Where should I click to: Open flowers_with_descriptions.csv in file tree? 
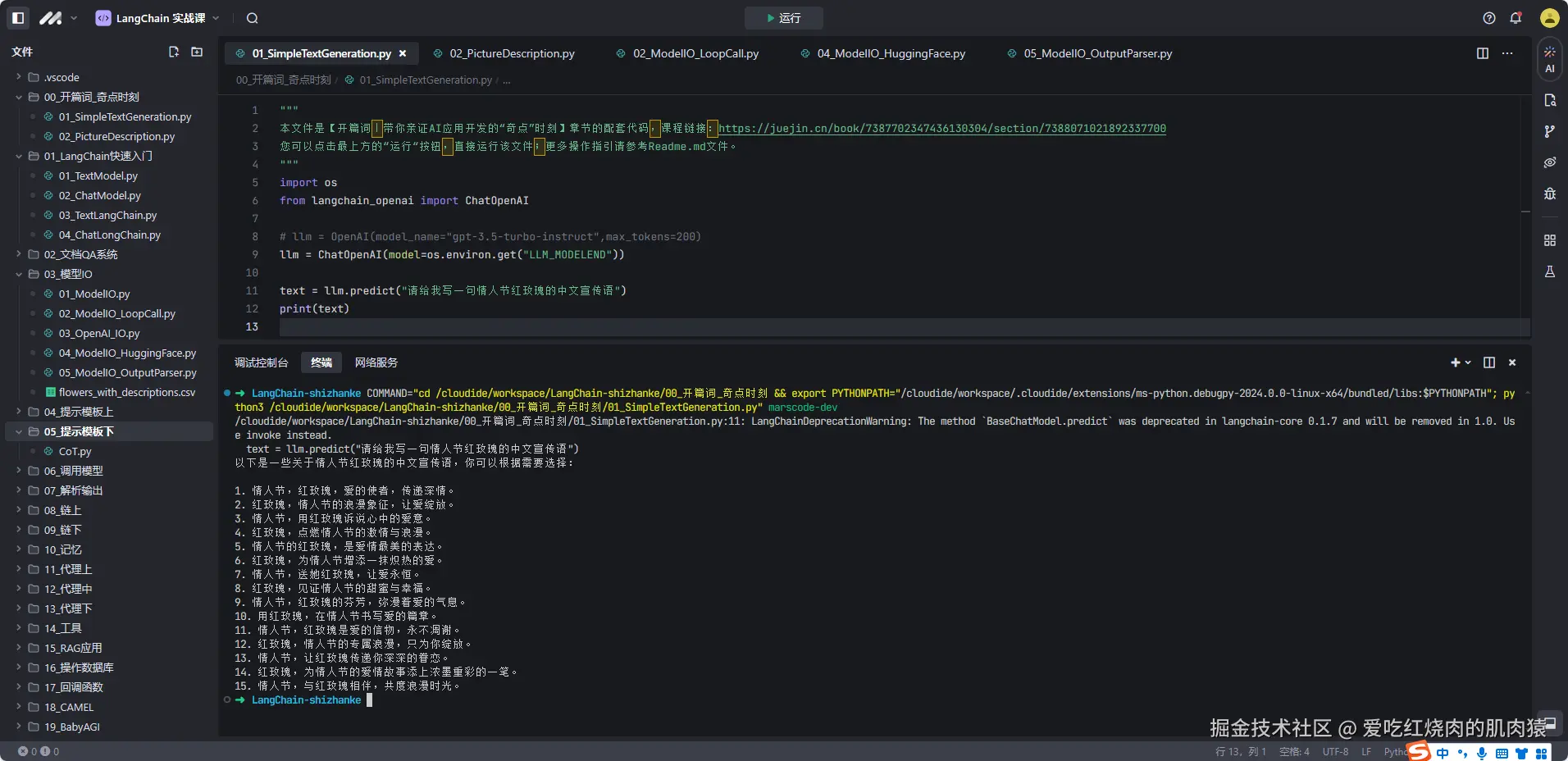click(126, 392)
